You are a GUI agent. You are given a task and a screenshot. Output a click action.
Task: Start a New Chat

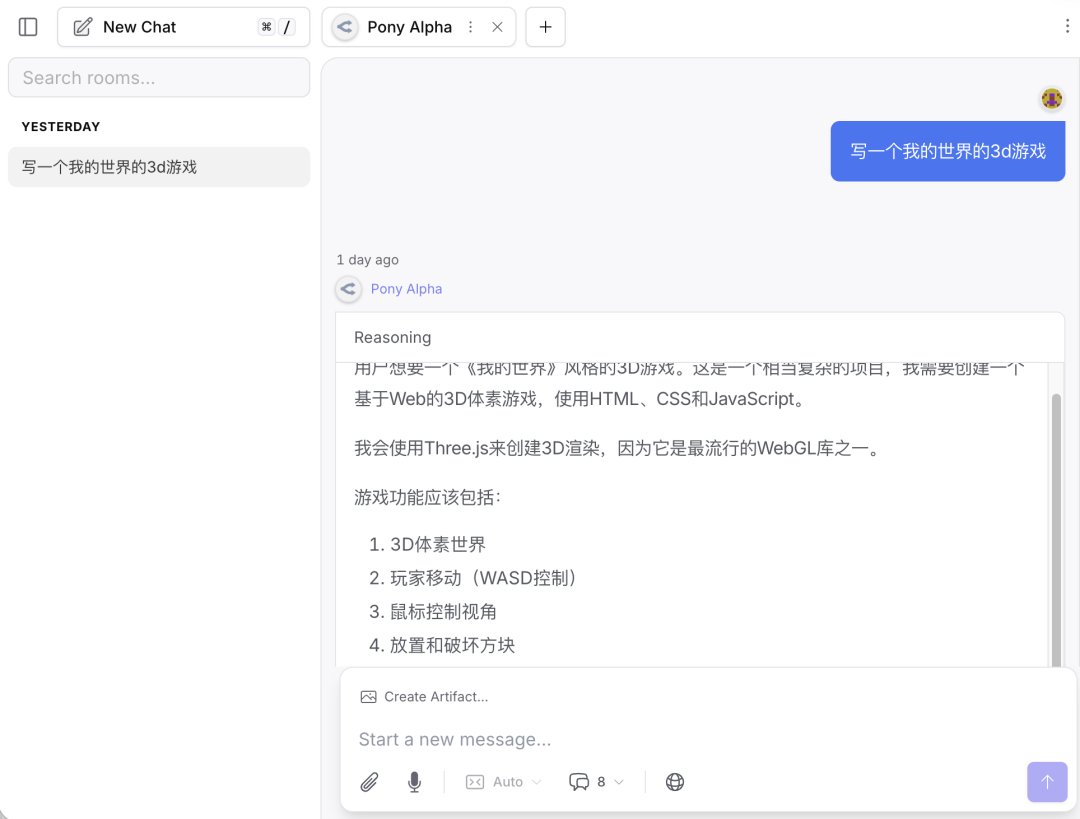pyautogui.click(x=183, y=27)
